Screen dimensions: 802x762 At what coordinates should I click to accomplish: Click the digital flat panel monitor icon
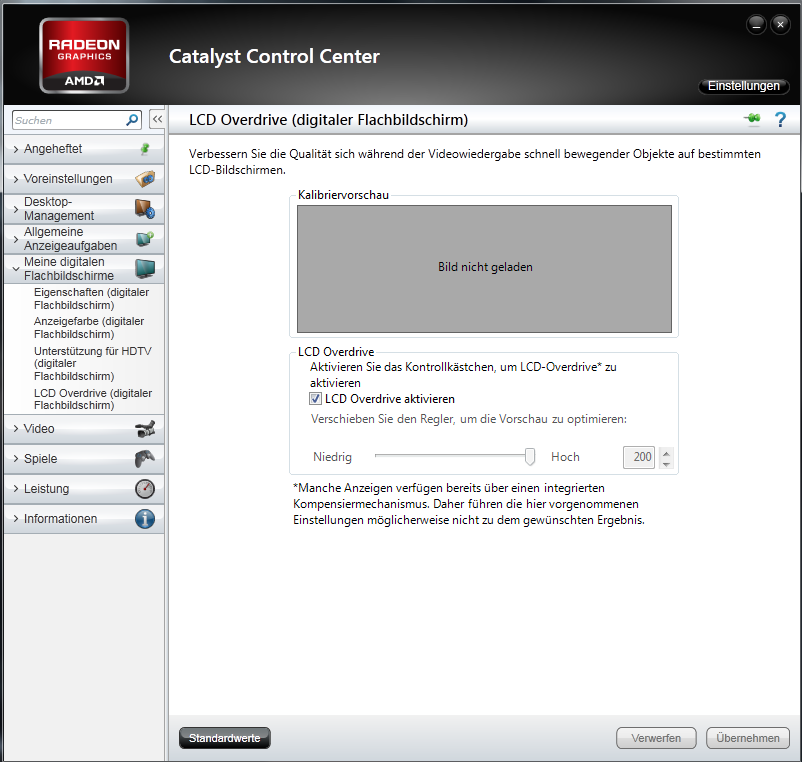[145, 268]
